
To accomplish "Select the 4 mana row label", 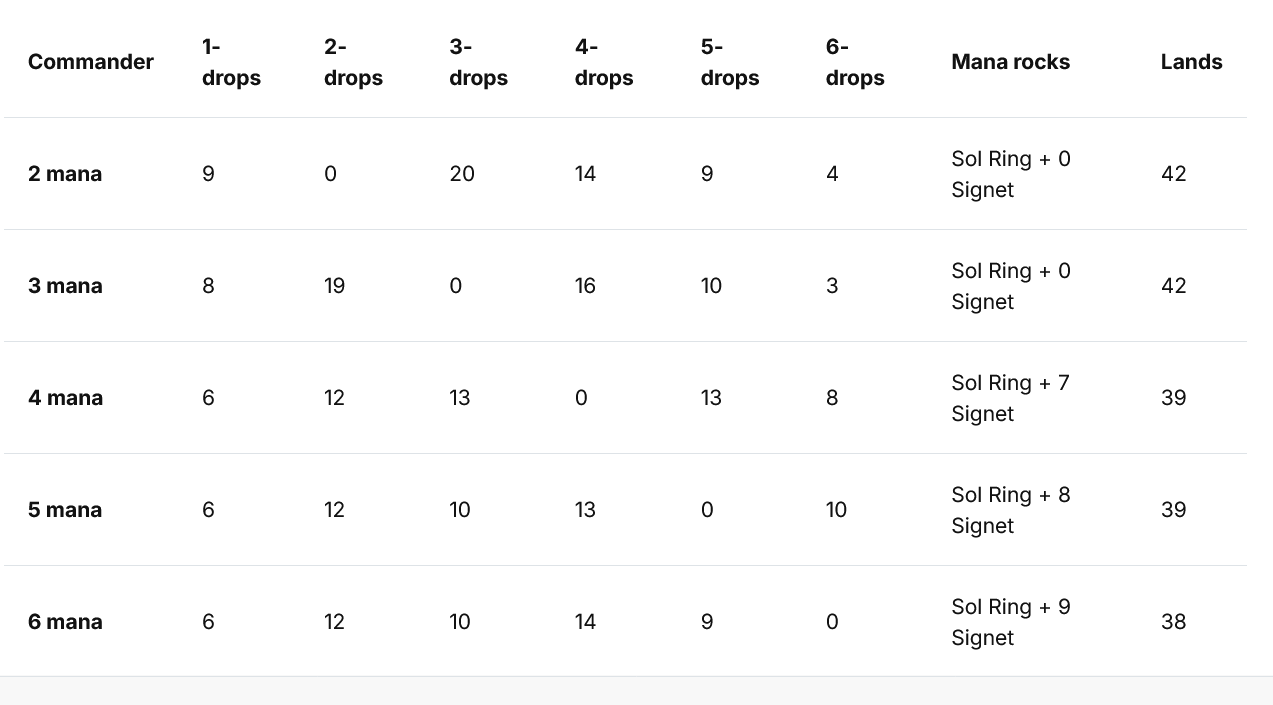I will tap(65, 398).
